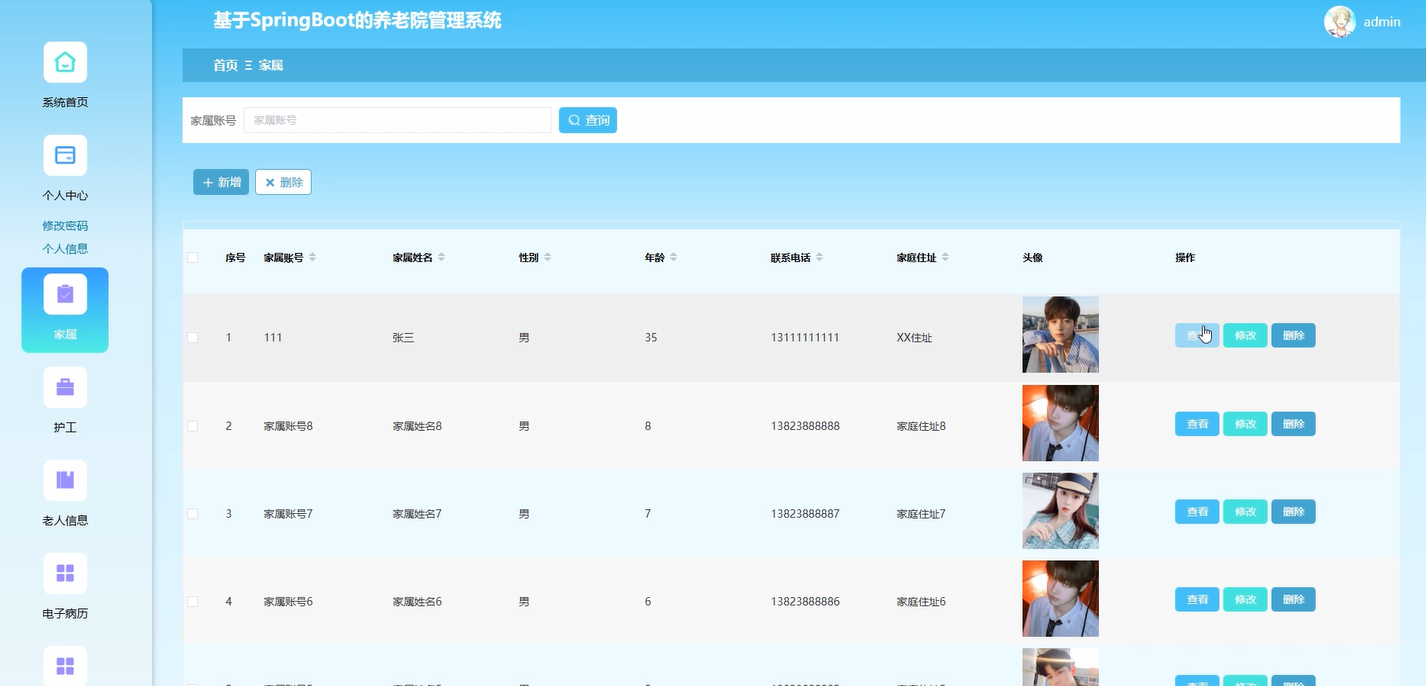Check the row for 家属账号7
The height and width of the screenshot is (686, 1426).
point(192,514)
